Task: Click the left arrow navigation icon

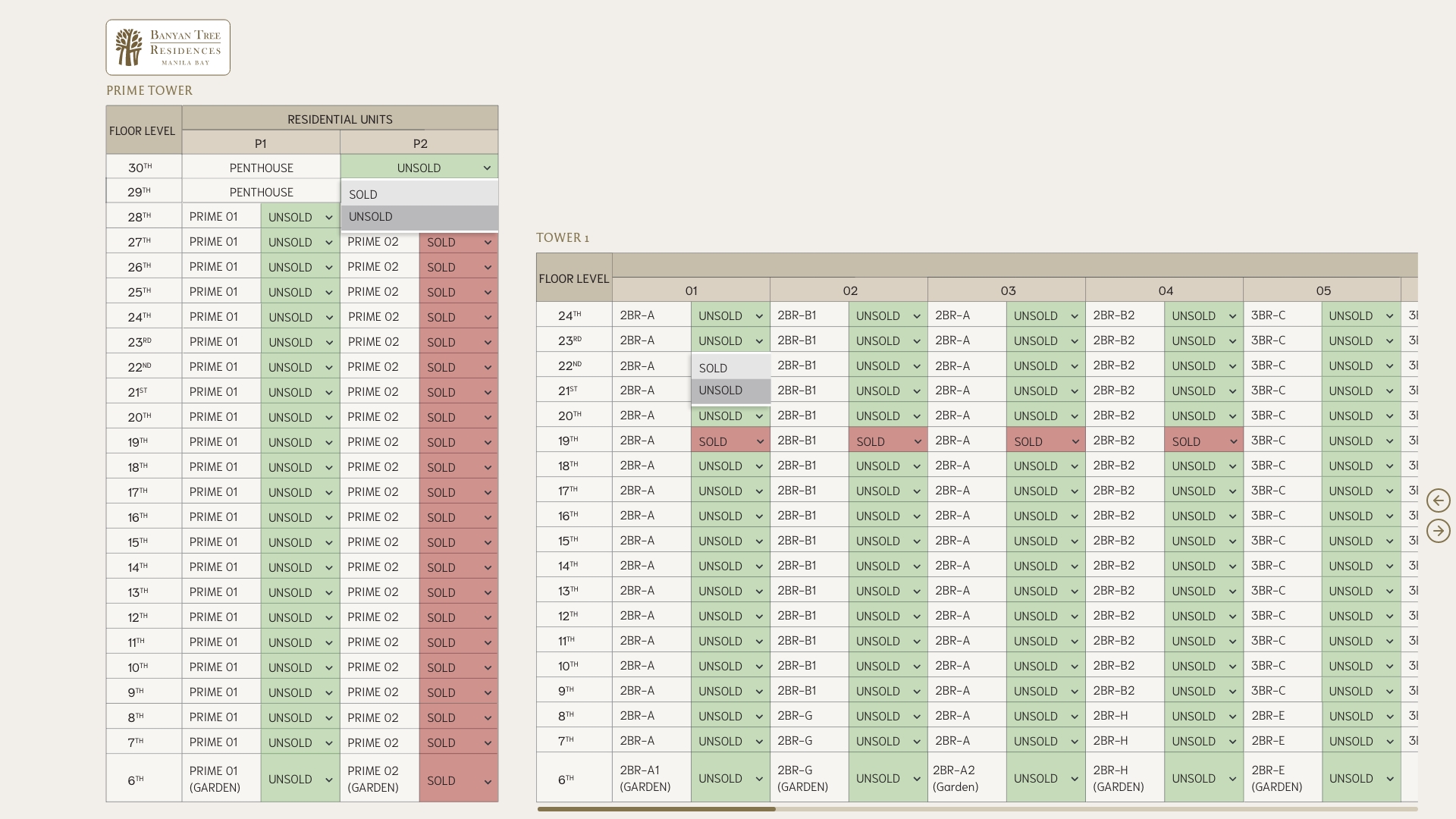Action: (x=1438, y=500)
